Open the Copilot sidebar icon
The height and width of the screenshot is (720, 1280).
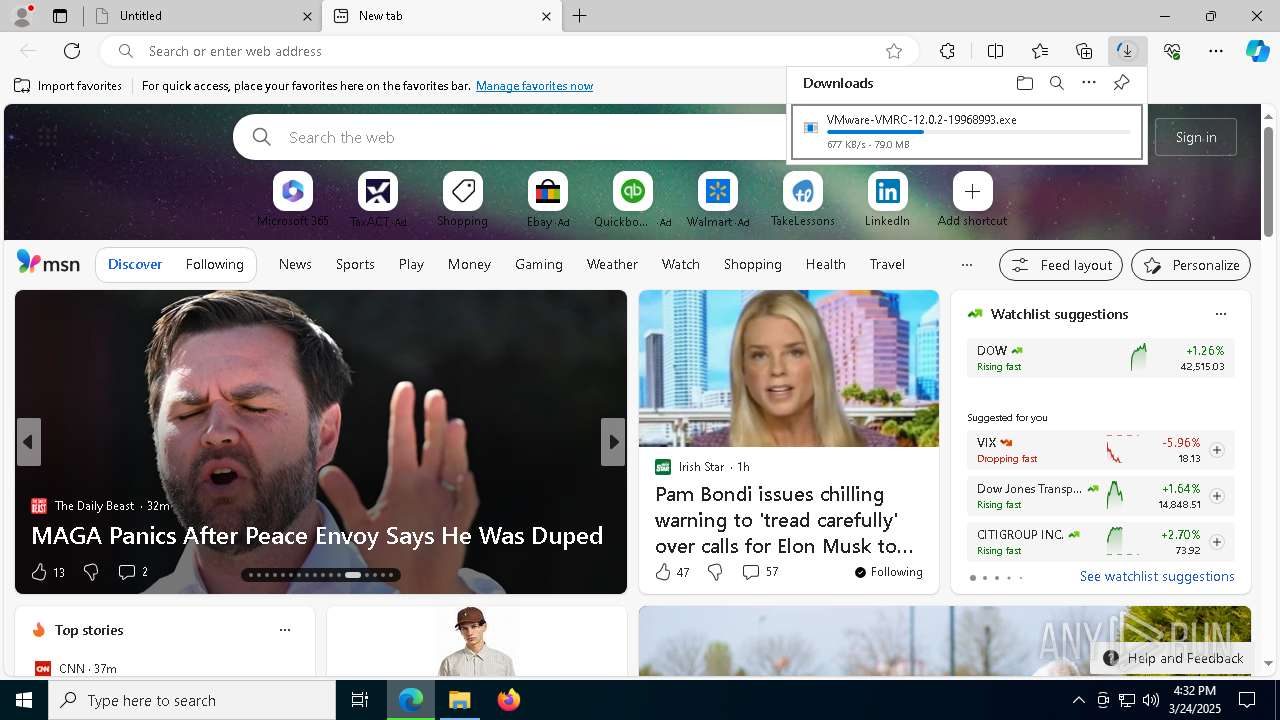pos(1257,51)
